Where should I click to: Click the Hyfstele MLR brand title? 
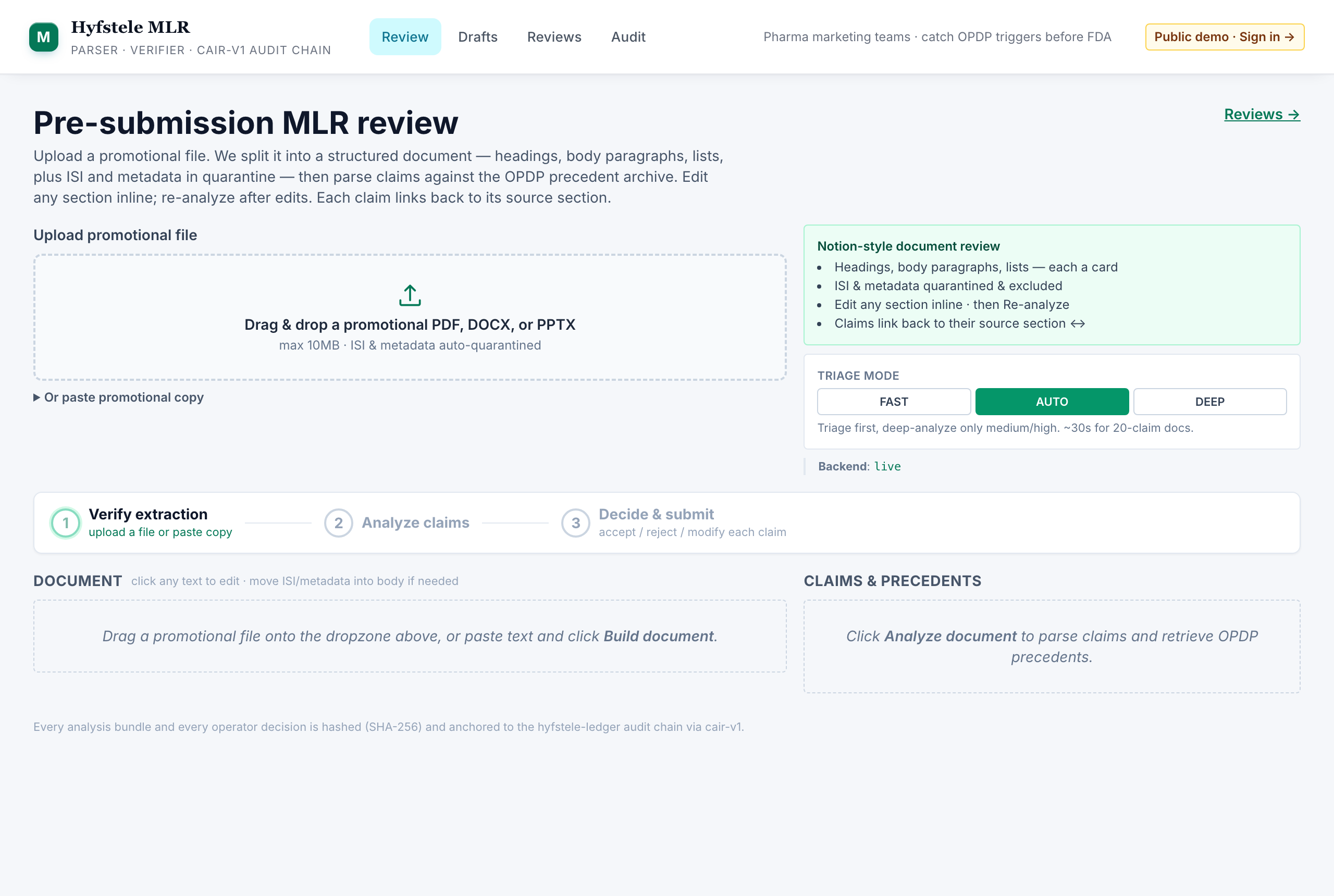[130, 27]
